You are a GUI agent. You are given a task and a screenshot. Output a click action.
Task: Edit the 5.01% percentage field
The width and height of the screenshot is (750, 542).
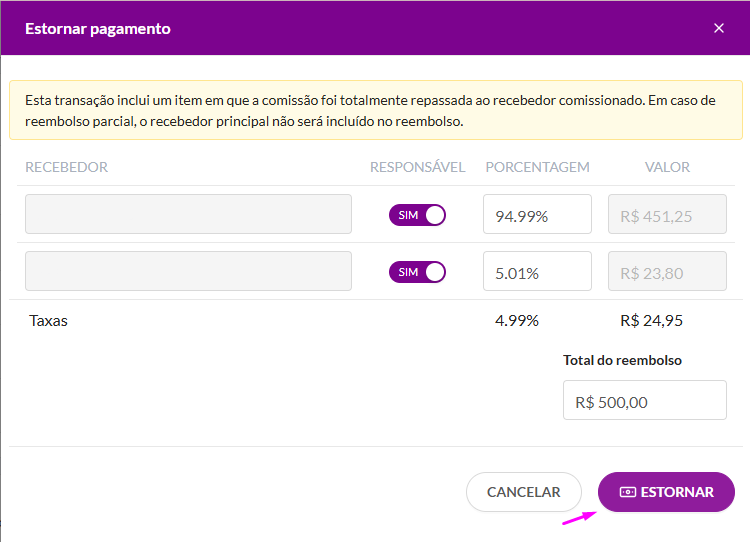pyautogui.click(x=537, y=271)
